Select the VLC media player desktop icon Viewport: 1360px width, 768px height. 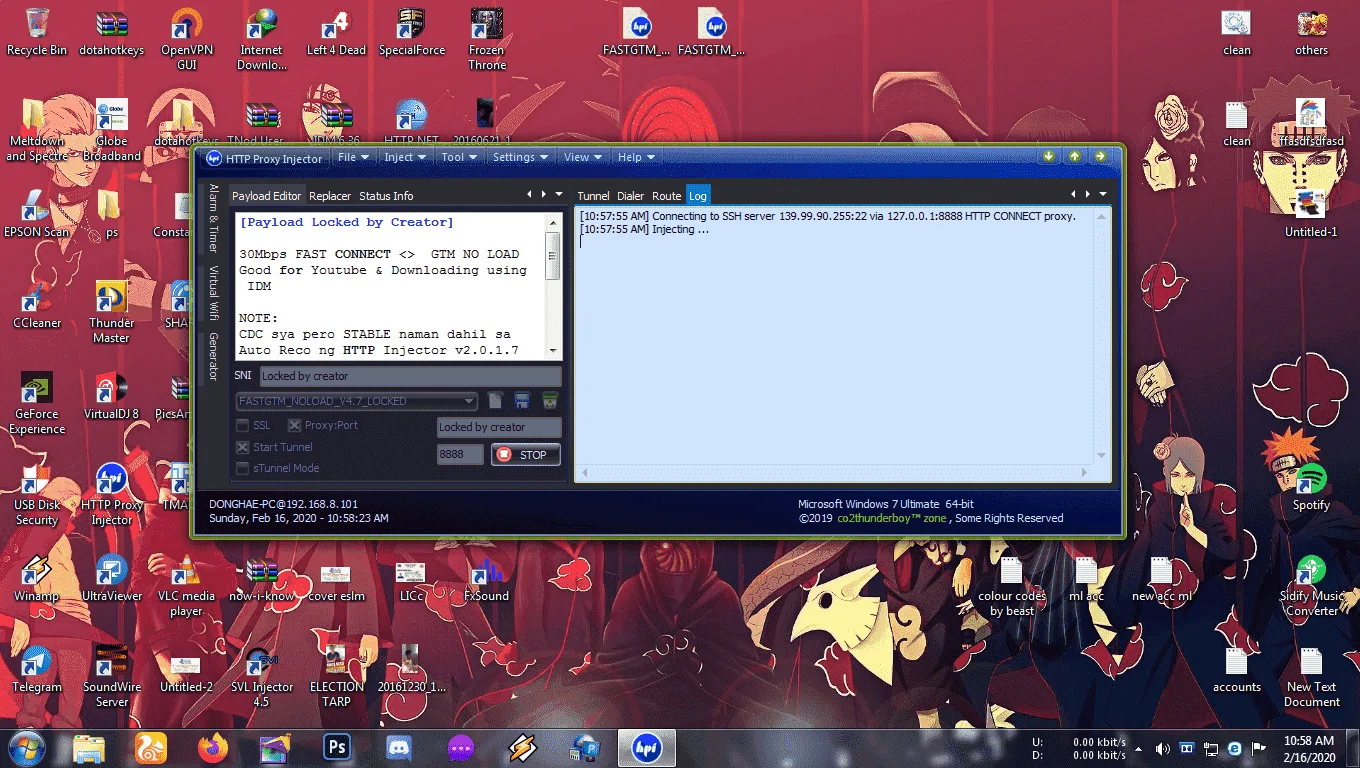click(x=186, y=586)
